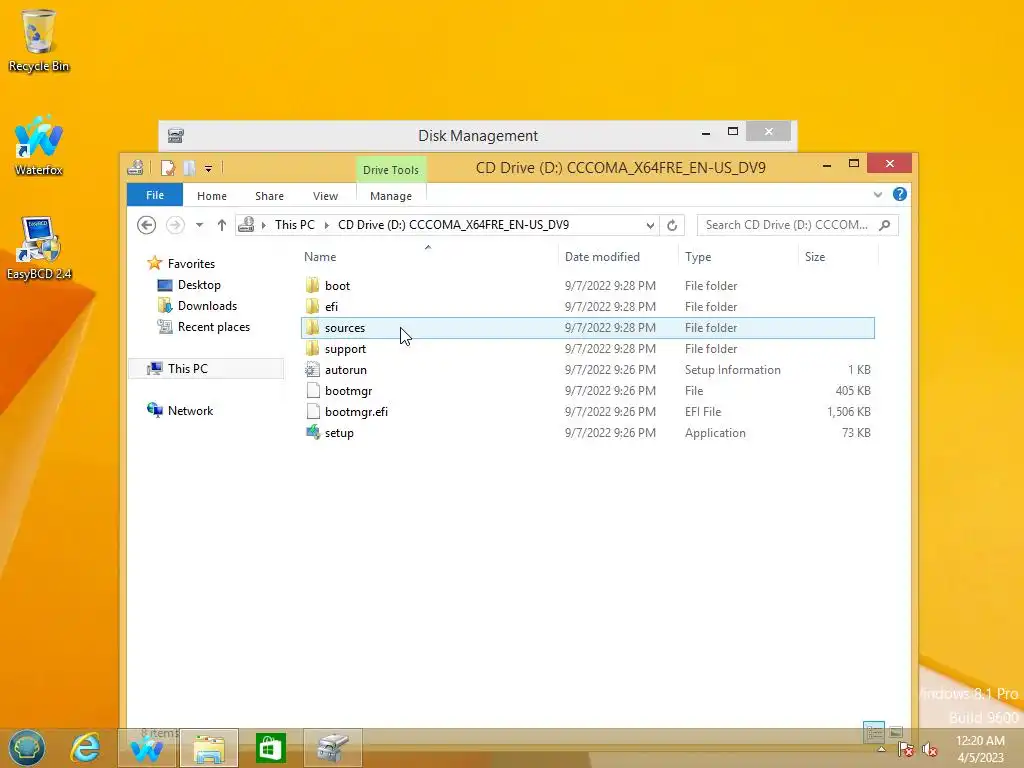The image size is (1024, 768).
Task: Click the Setup Information type cell
Action: 732,370
